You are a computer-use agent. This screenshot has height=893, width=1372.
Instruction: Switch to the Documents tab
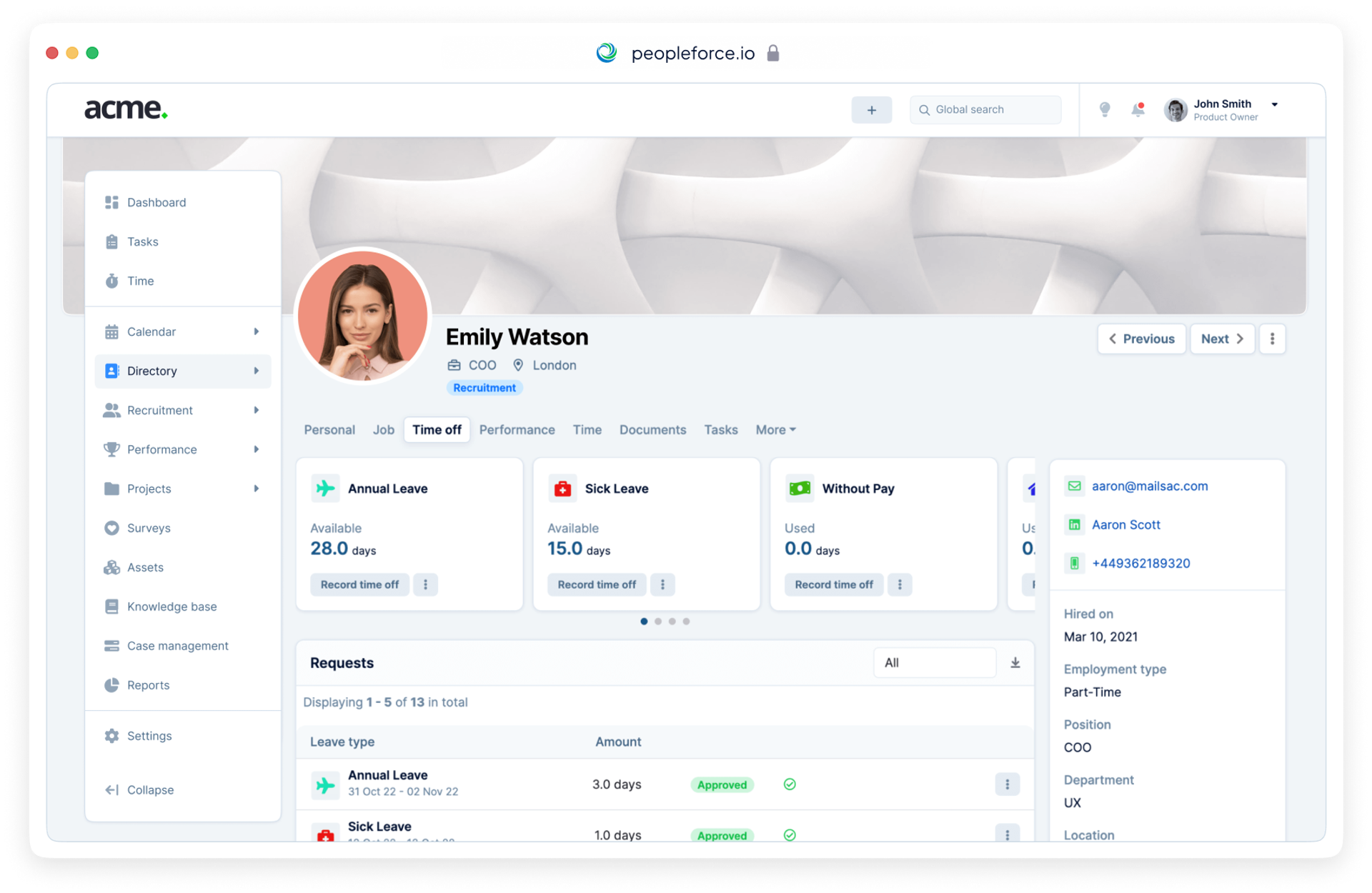point(652,429)
